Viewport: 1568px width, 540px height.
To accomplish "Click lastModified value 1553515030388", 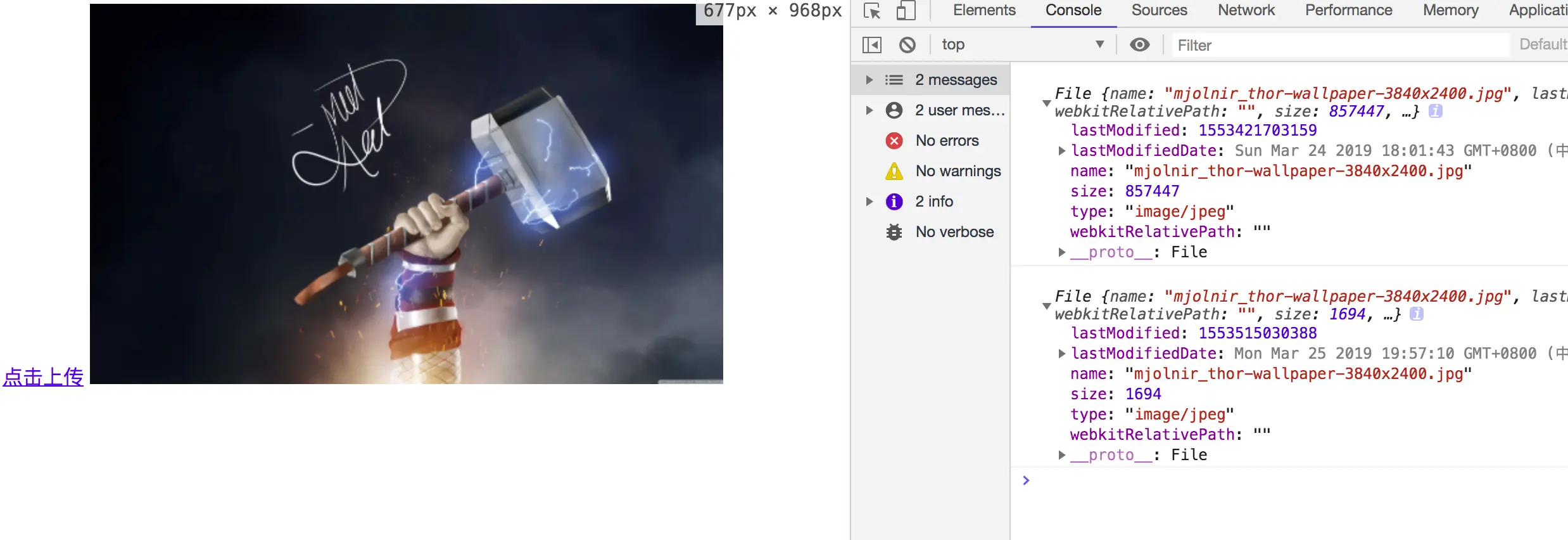I will pyautogui.click(x=1258, y=333).
